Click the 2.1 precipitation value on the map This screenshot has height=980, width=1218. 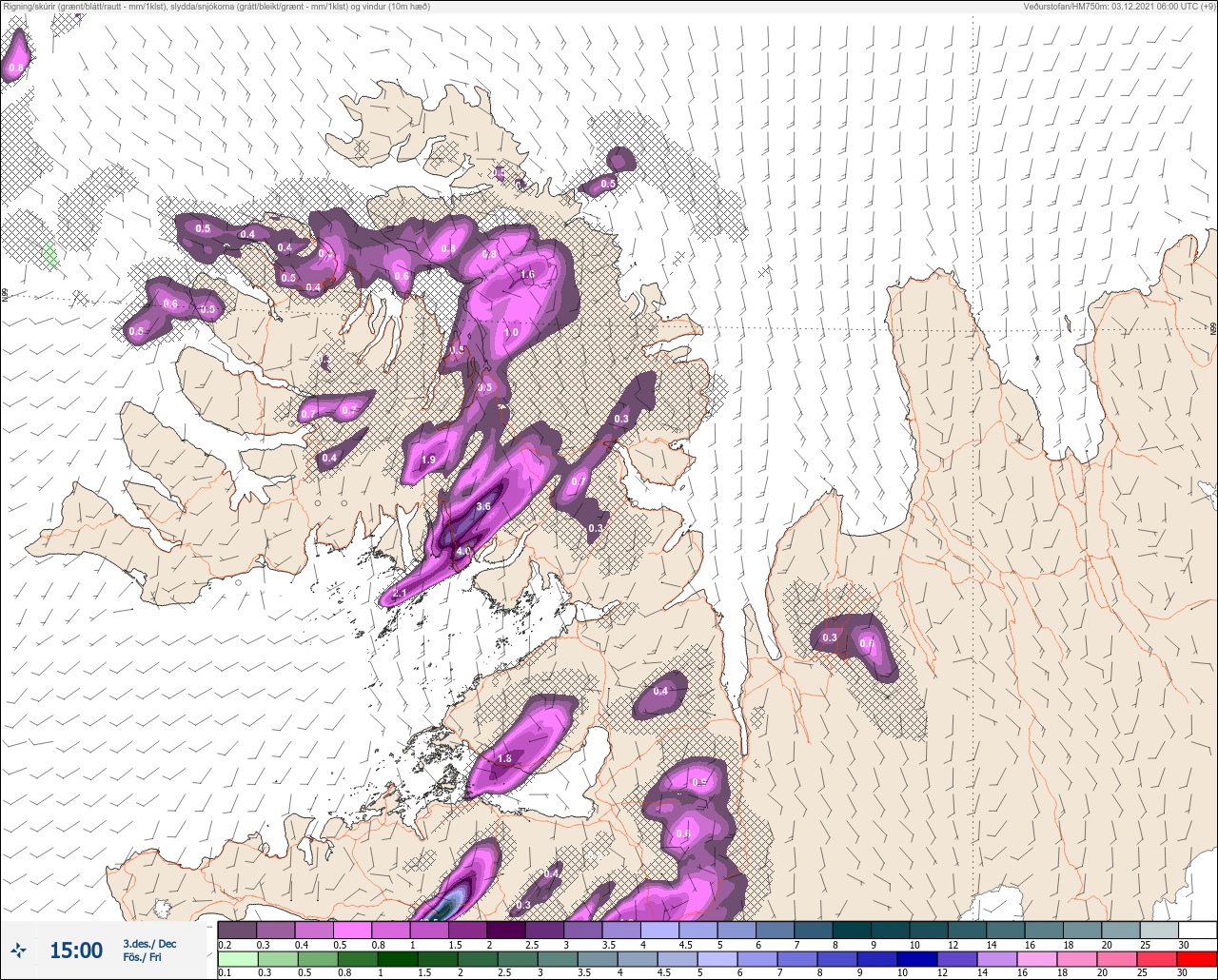399,594
